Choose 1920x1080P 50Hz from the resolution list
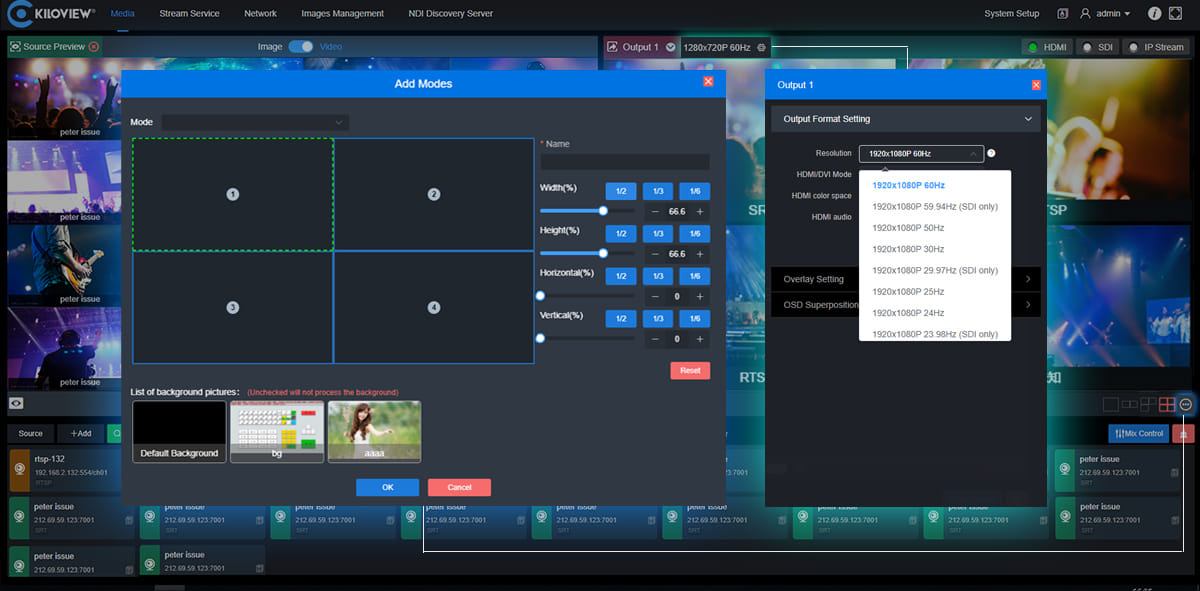Screen dimensions: 1200x591 pos(908,228)
